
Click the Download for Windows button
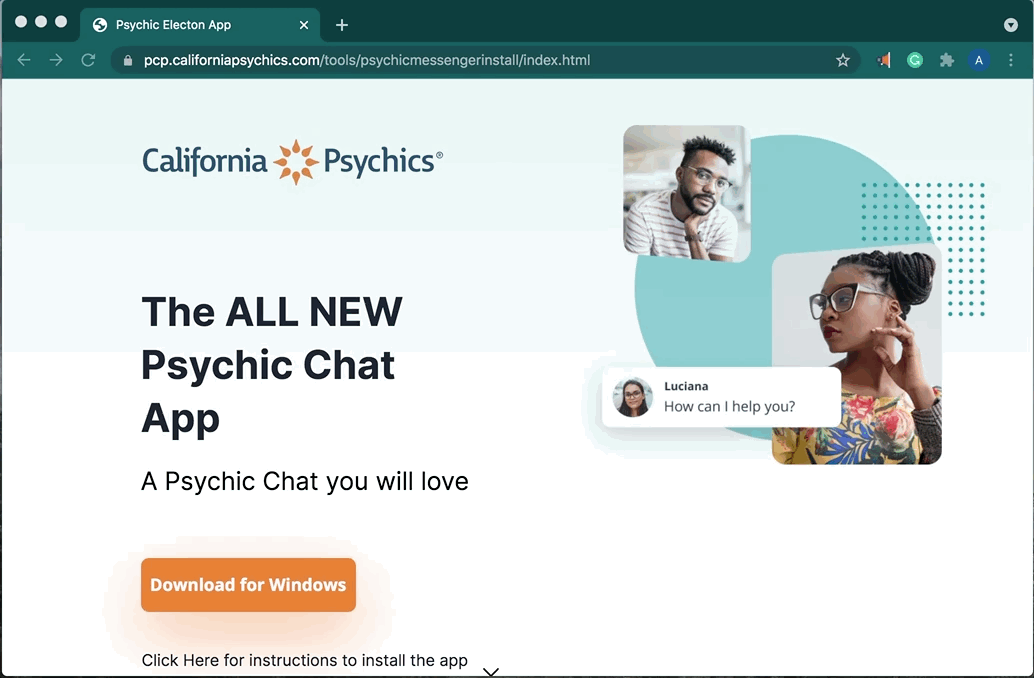[x=248, y=585]
